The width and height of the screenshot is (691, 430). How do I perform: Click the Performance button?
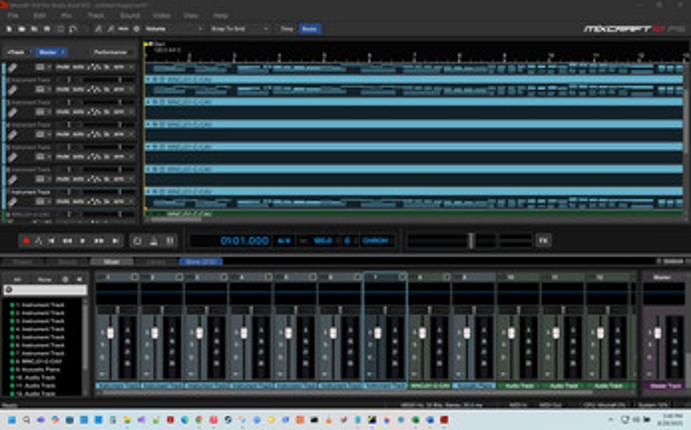click(x=110, y=51)
